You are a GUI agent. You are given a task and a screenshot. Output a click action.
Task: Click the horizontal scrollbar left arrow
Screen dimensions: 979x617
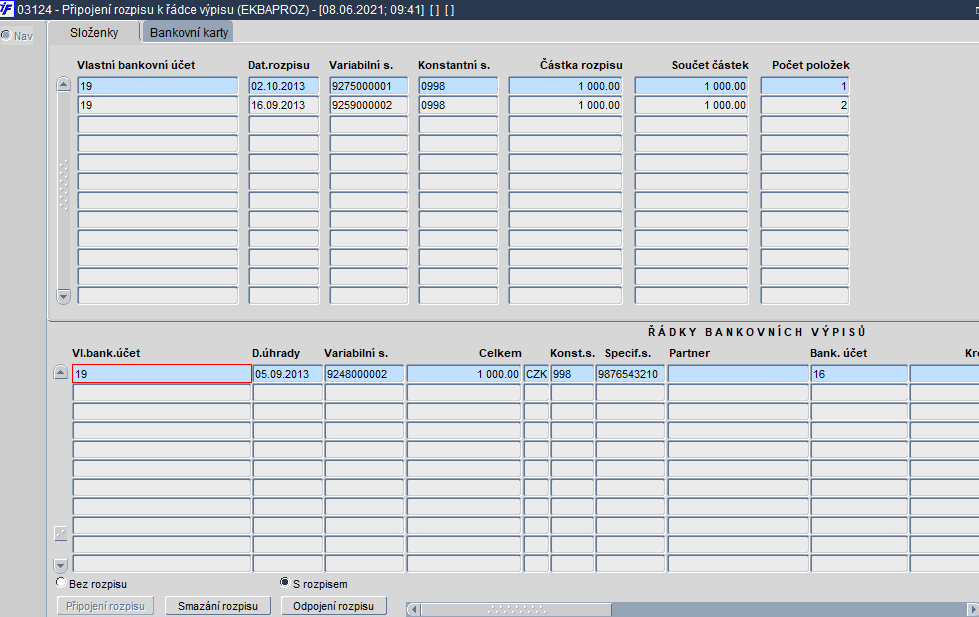[413, 610]
